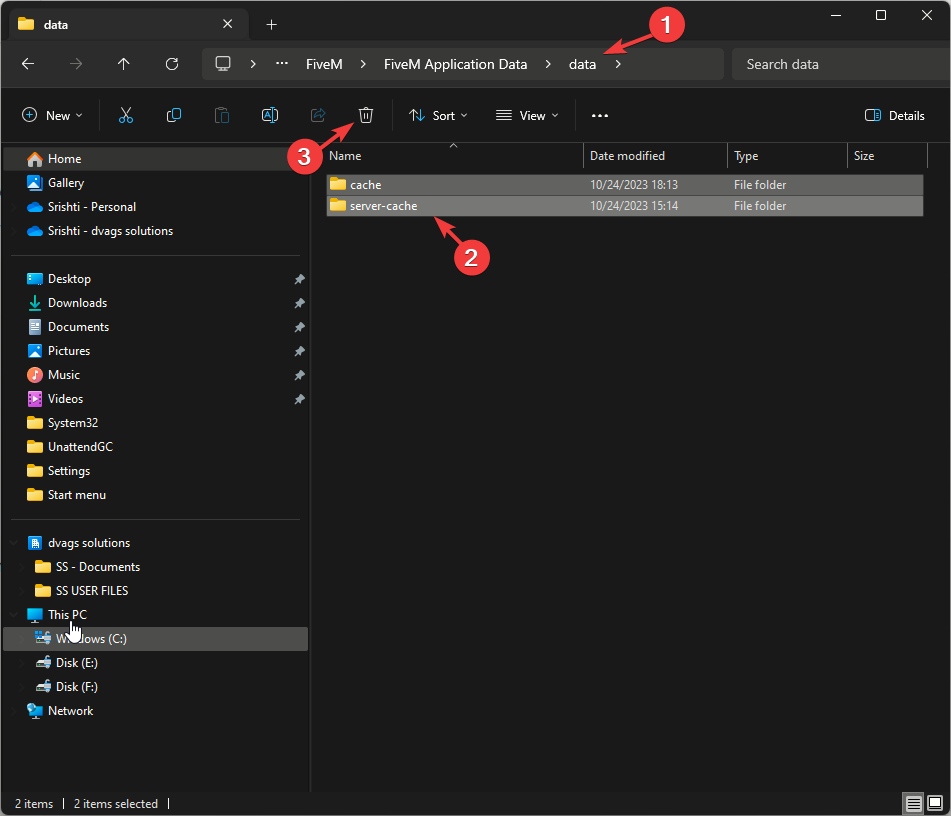Select Windows (C:) drive
Image resolution: width=951 pixels, height=816 pixels.
point(156,639)
